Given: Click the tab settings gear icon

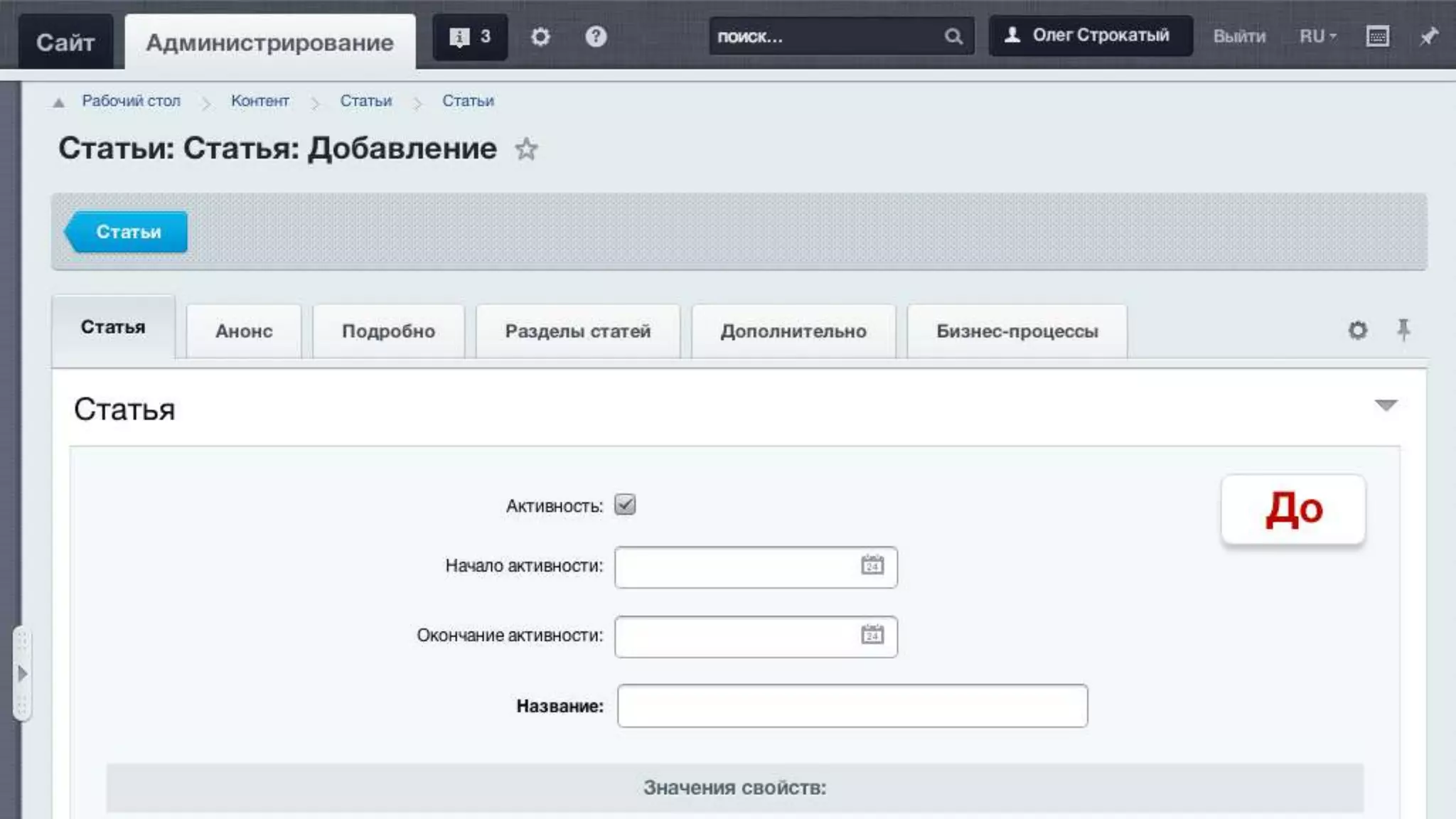Looking at the screenshot, I should 1358,331.
